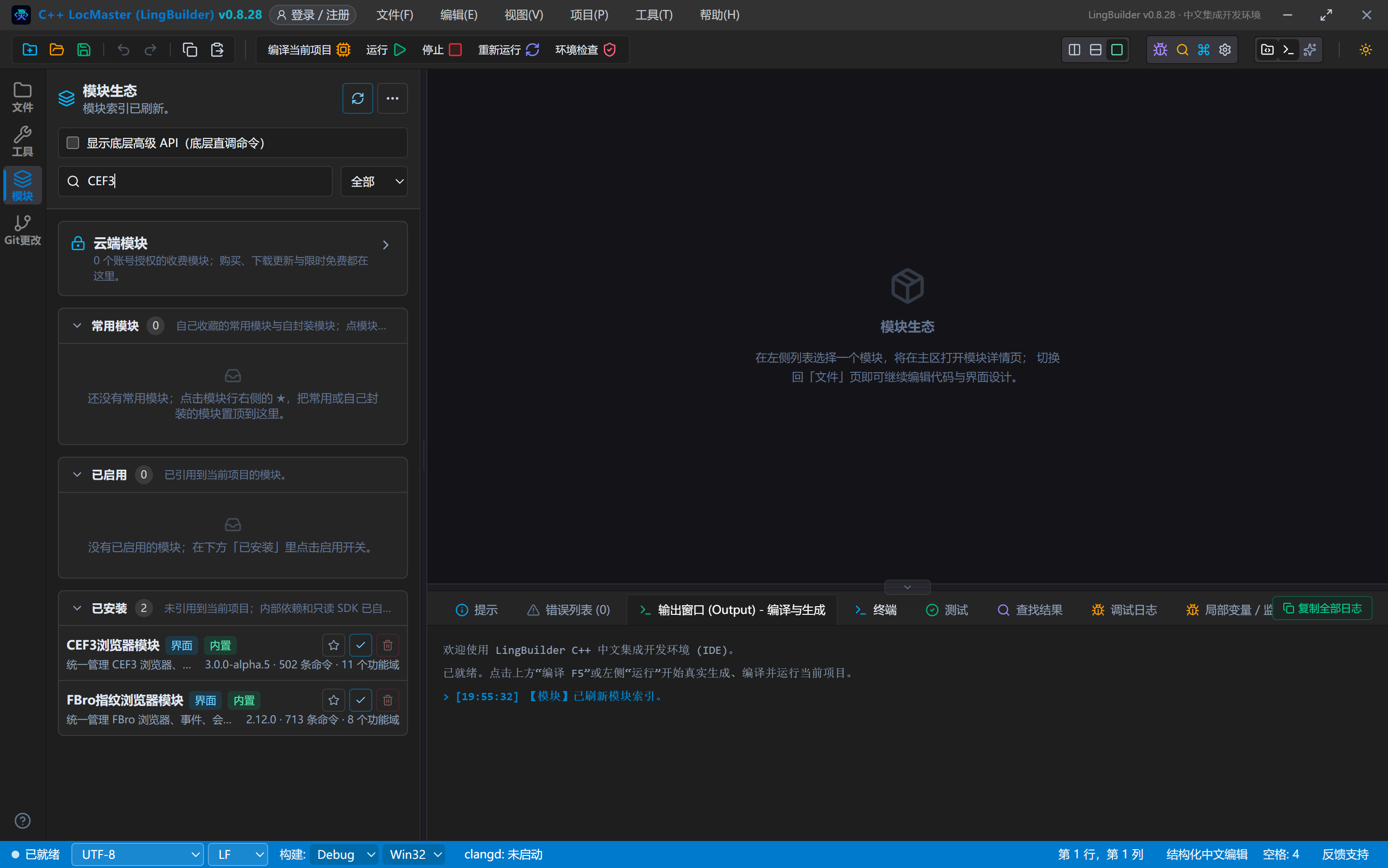Image resolution: width=1388 pixels, height=868 pixels.
Task: Toggle enable check for CEF3浏览器模块
Action: point(360,645)
